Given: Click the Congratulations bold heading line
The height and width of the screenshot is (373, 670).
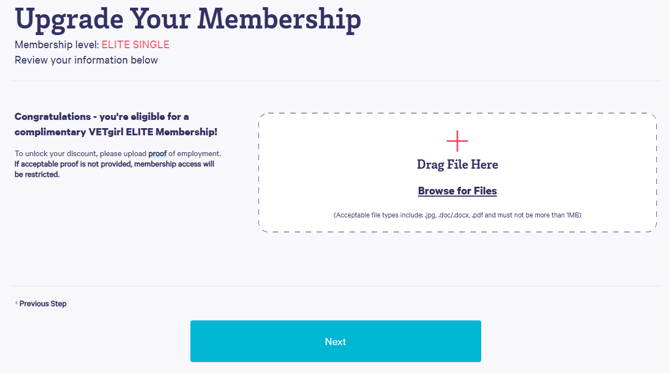Looking at the screenshot, I should coord(102,117).
